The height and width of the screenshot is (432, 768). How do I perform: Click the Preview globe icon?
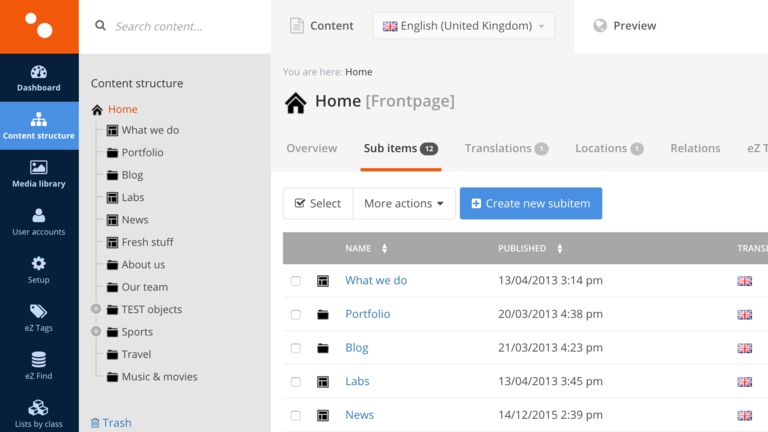[x=600, y=25]
